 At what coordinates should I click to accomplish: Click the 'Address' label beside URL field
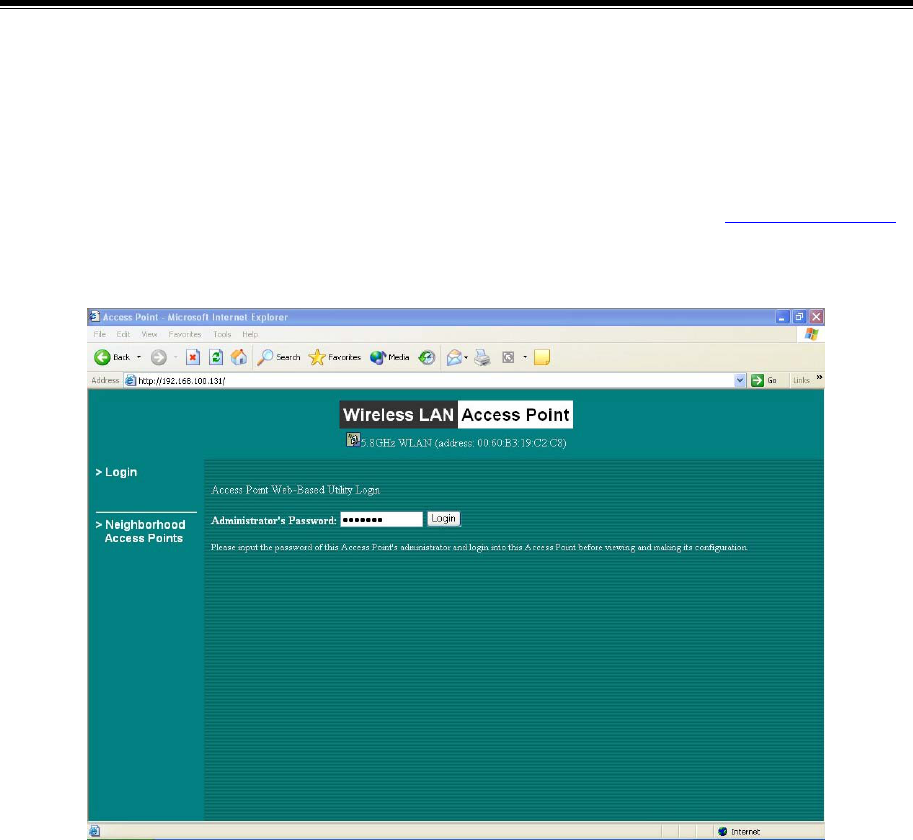[x=105, y=380]
